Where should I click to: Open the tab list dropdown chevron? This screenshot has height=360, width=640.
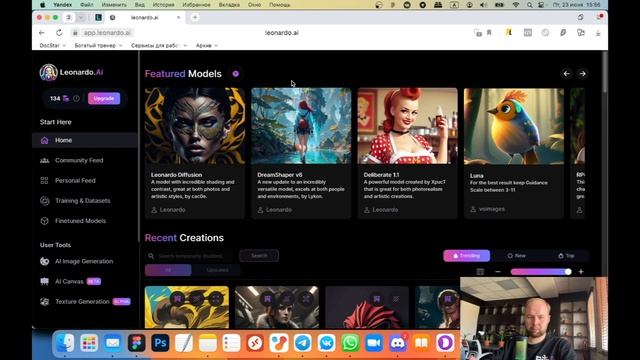tap(81, 18)
